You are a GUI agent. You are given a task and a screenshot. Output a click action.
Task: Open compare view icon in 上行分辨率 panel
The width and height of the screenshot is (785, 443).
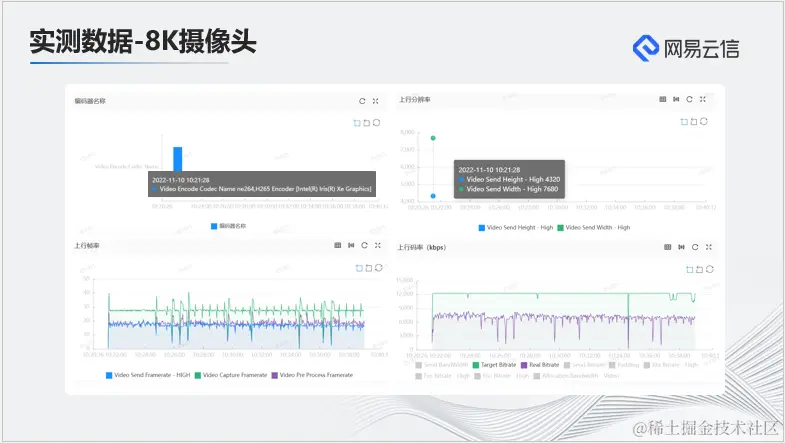point(676,99)
